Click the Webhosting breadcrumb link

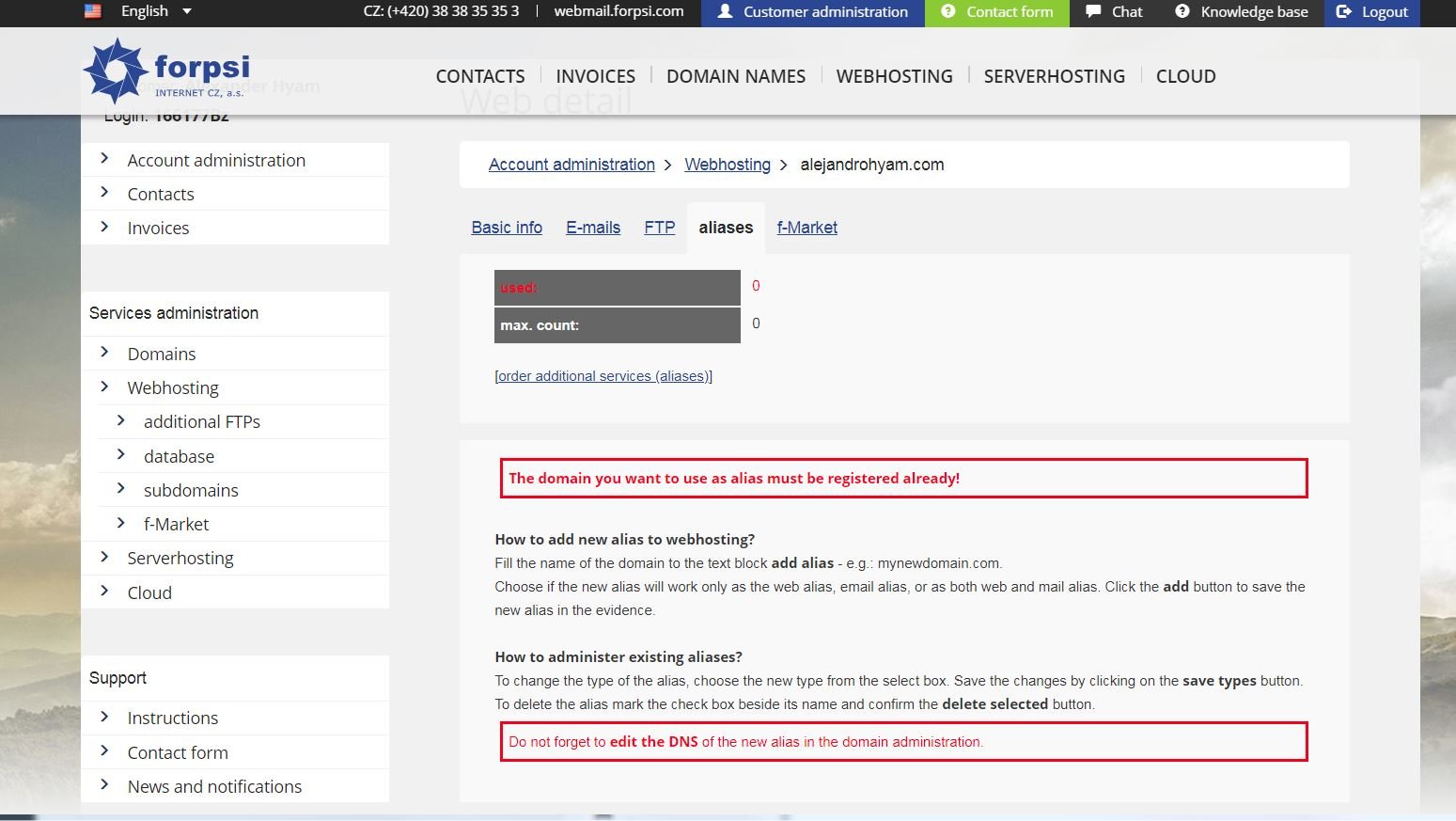(728, 165)
